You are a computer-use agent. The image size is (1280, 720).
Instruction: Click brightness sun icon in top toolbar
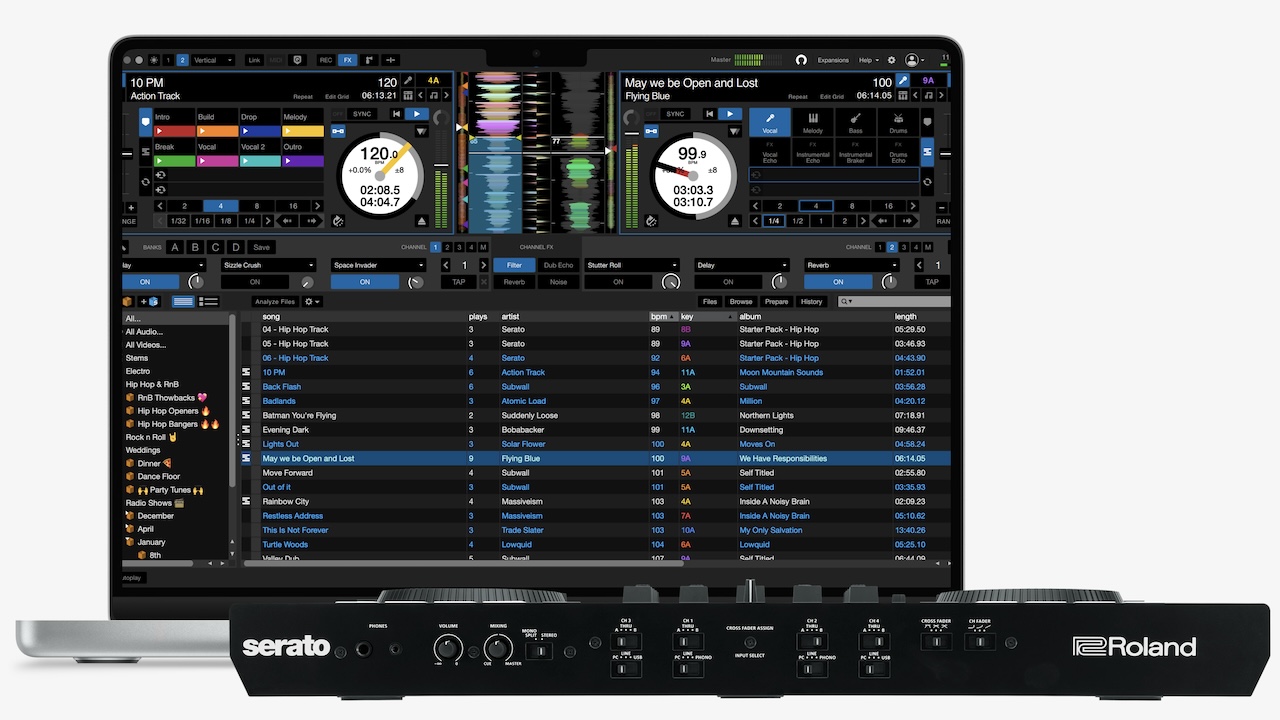[153, 60]
